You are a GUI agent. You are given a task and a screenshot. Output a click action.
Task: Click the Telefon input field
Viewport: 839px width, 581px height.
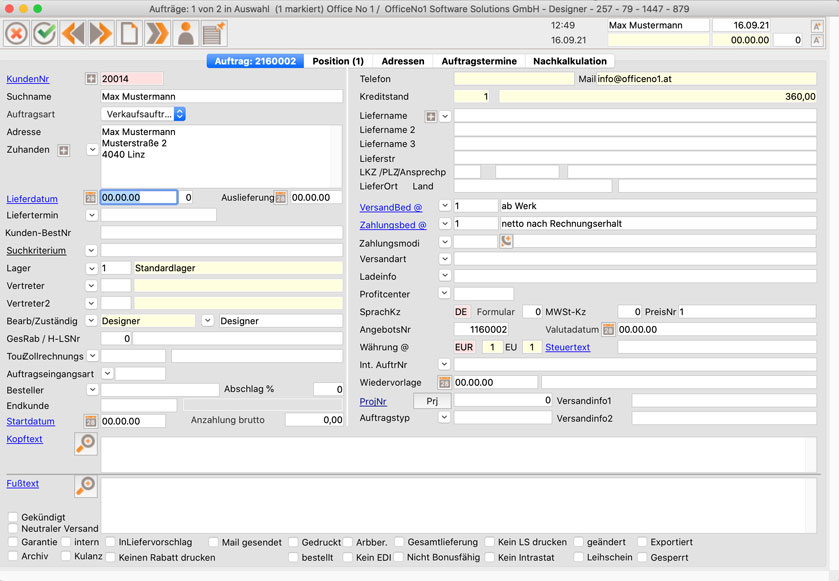(514, 79)
